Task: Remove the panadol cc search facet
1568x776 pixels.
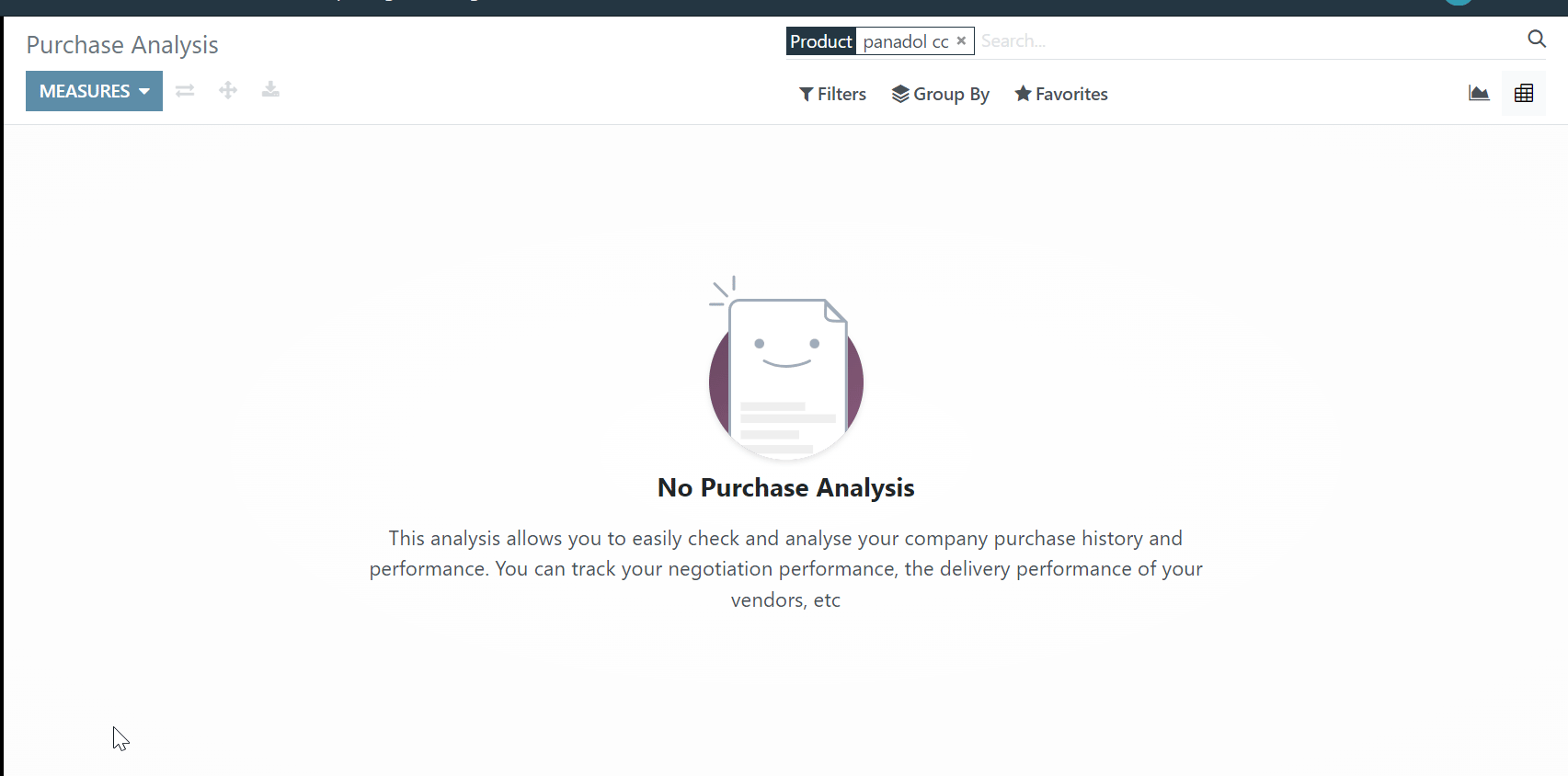Action: coord(961,40)
